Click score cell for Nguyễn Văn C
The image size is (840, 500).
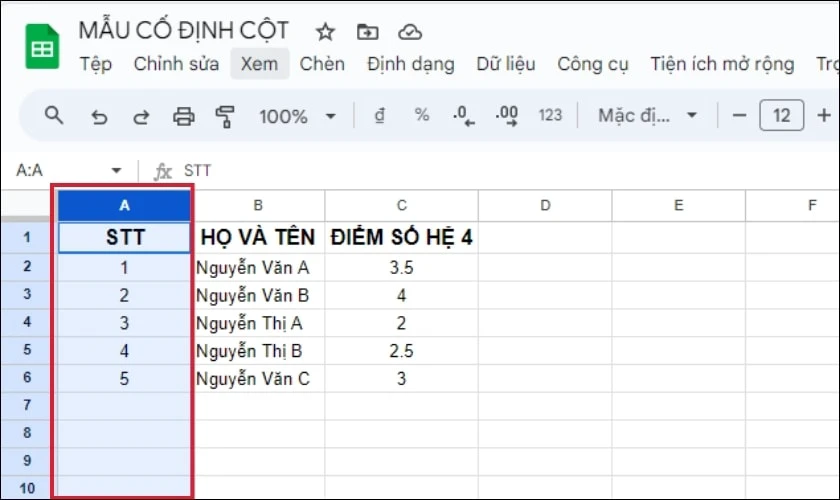click(x=401, y=379)
